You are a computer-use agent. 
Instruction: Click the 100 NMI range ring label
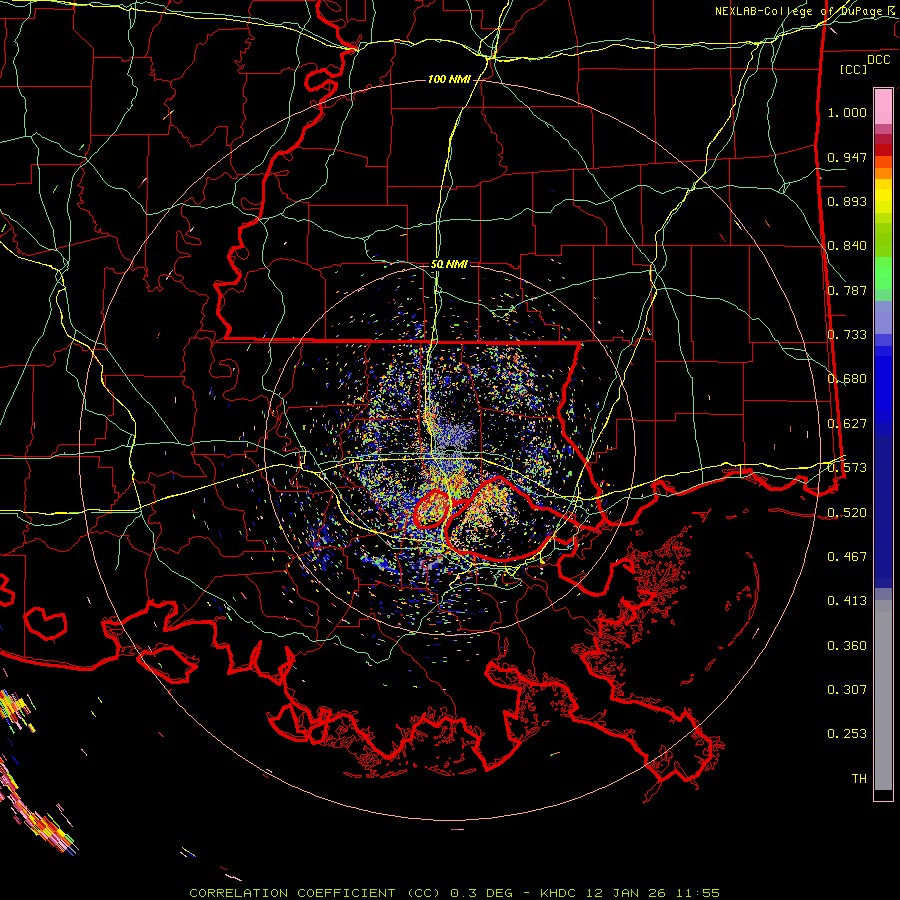tap(449, 79)
